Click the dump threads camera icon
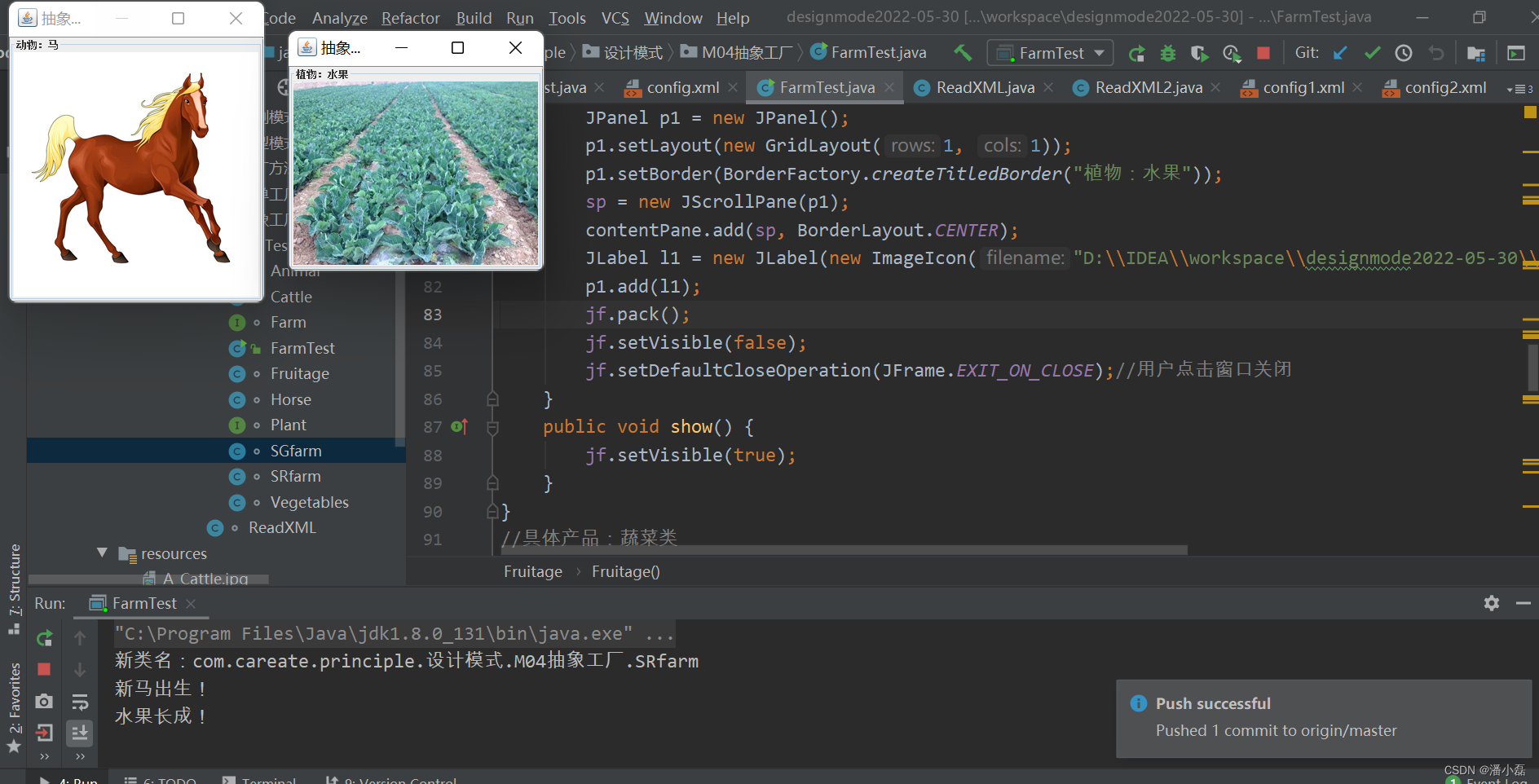 click(x=45, y=701)
